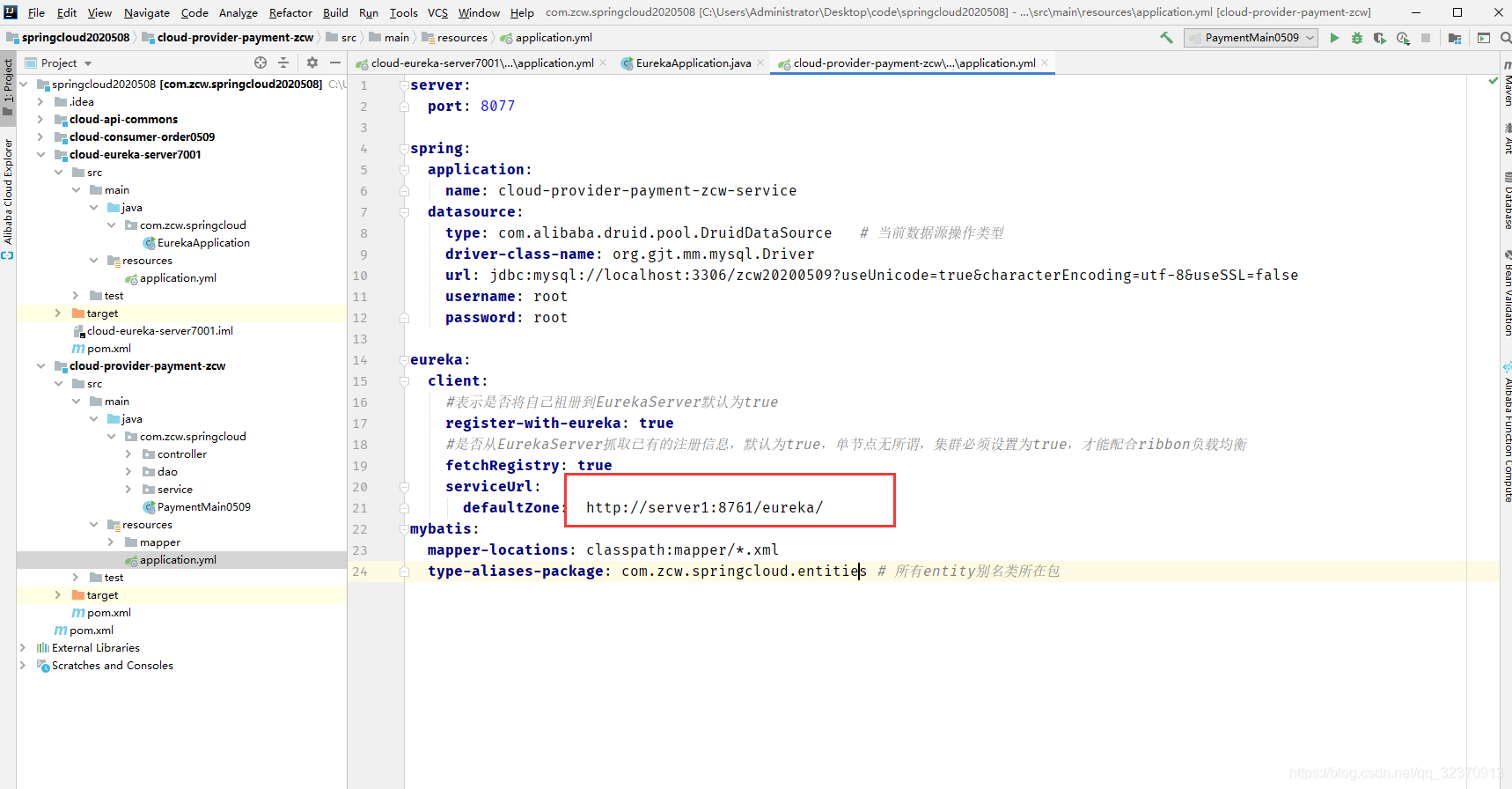Click the EurekaApplication class icon in tree

click(149, 243)
